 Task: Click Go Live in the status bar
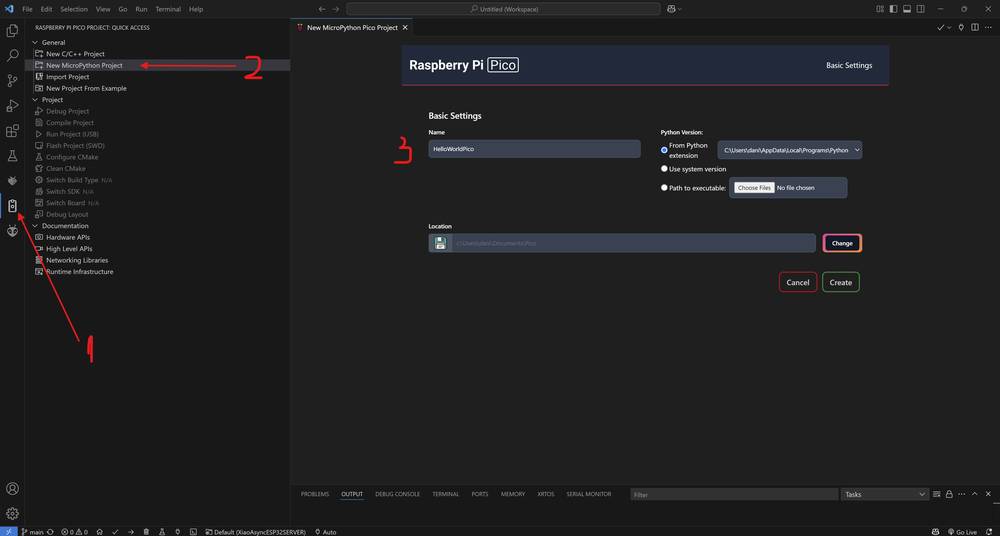[962, 532]
